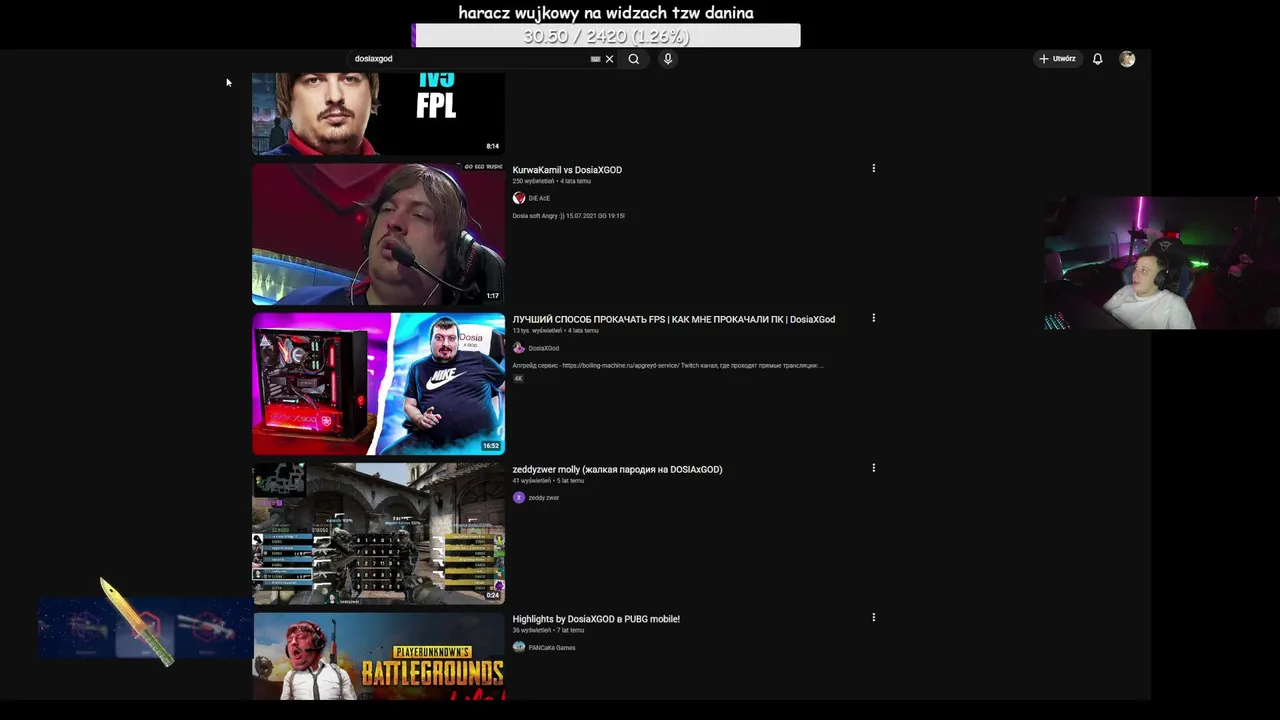The image size is (1280, 720).
Task: Clear the search field with X
Action: 609,59
